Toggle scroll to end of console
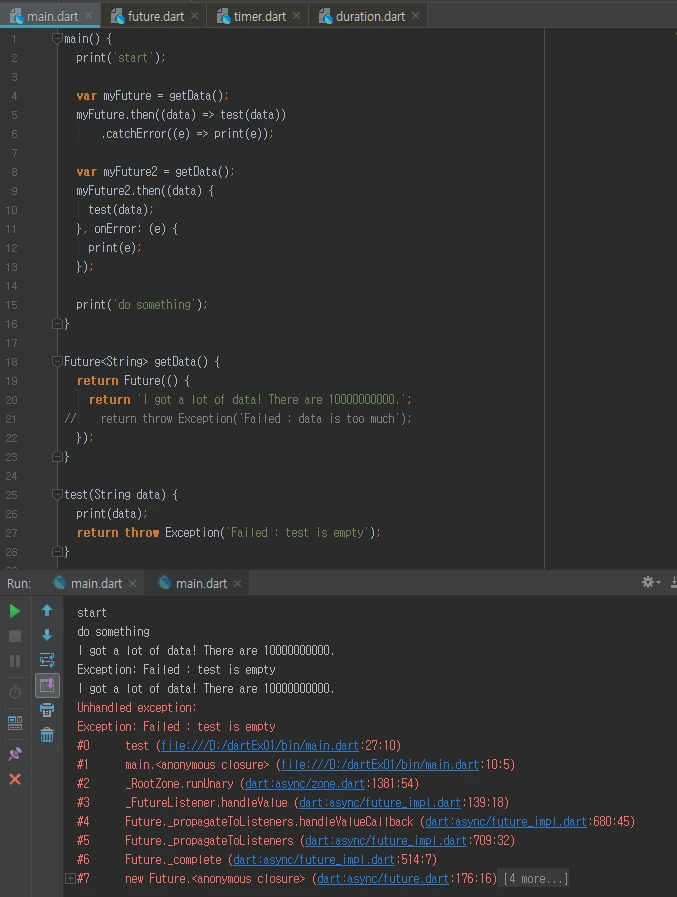Viewport: 677px width, 897px height. click(x=47, y=685)
